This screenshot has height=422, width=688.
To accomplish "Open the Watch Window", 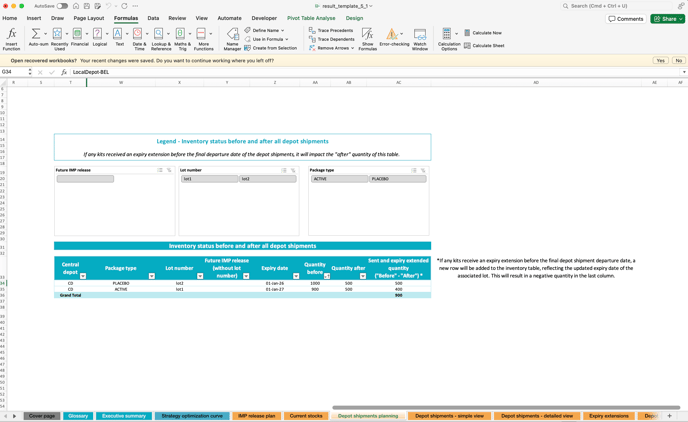I will click(420, 36).
